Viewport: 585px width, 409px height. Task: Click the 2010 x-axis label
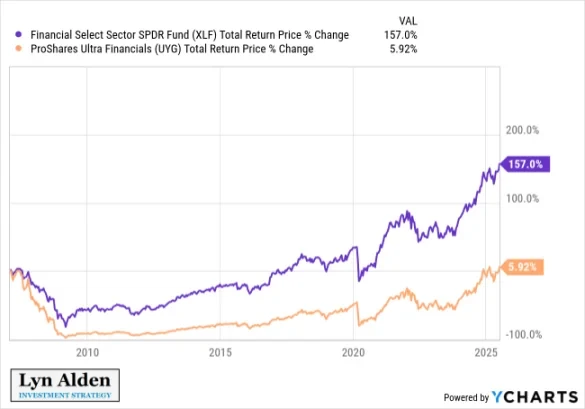(87, 353)
